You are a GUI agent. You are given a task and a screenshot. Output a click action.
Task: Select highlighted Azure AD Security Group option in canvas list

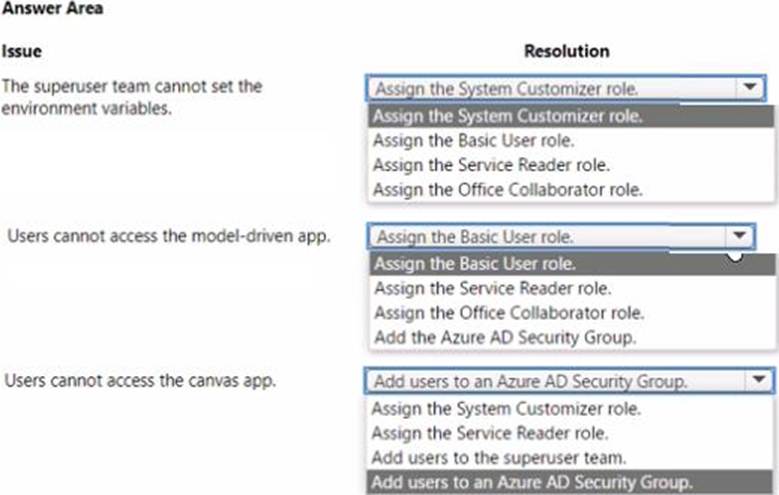pos(530,483)
